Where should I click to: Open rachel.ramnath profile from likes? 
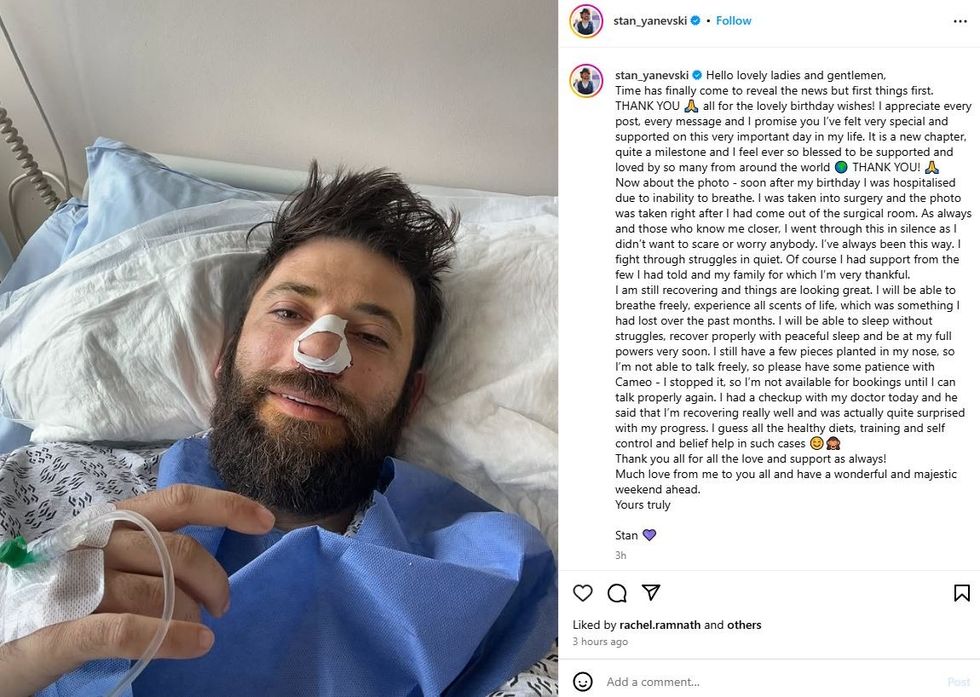[660, 624]
